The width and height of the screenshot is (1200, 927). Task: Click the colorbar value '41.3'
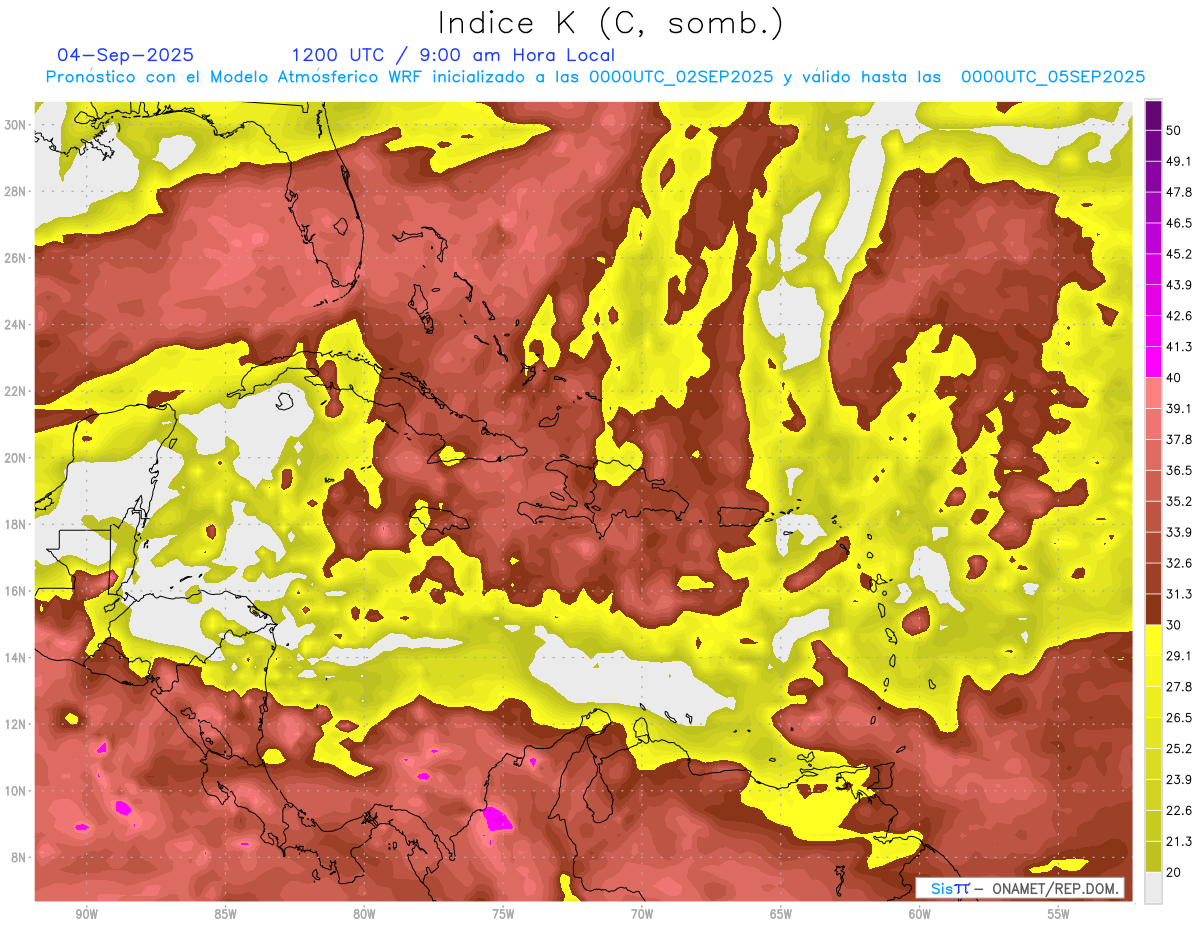1178,347
